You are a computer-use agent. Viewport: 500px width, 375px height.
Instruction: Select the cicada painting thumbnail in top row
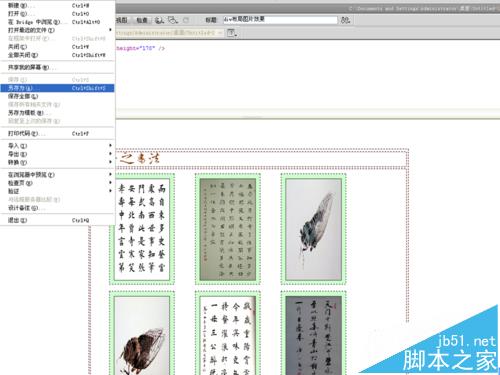(x=313, y=229)
